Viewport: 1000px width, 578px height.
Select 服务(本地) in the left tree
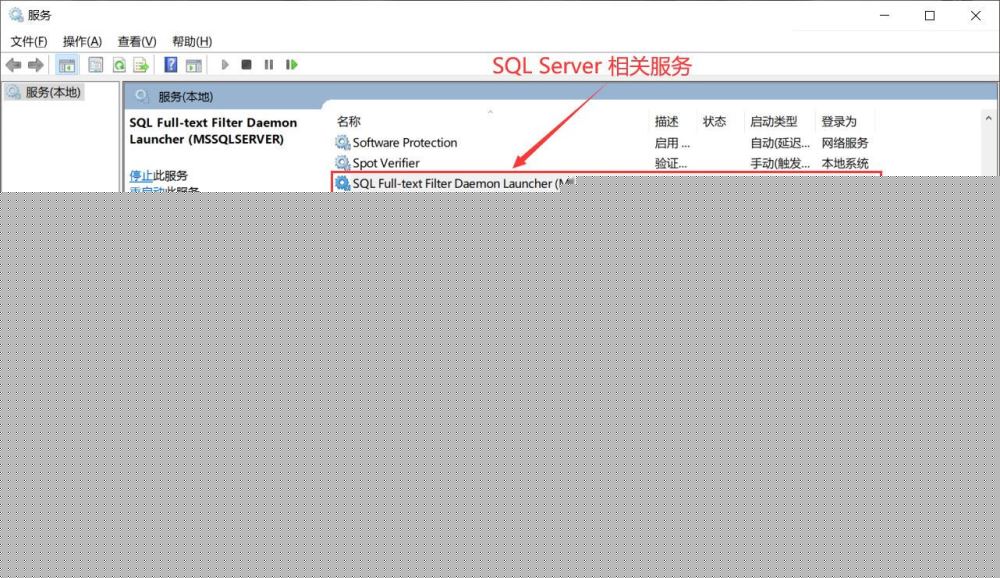click(53, 92)
